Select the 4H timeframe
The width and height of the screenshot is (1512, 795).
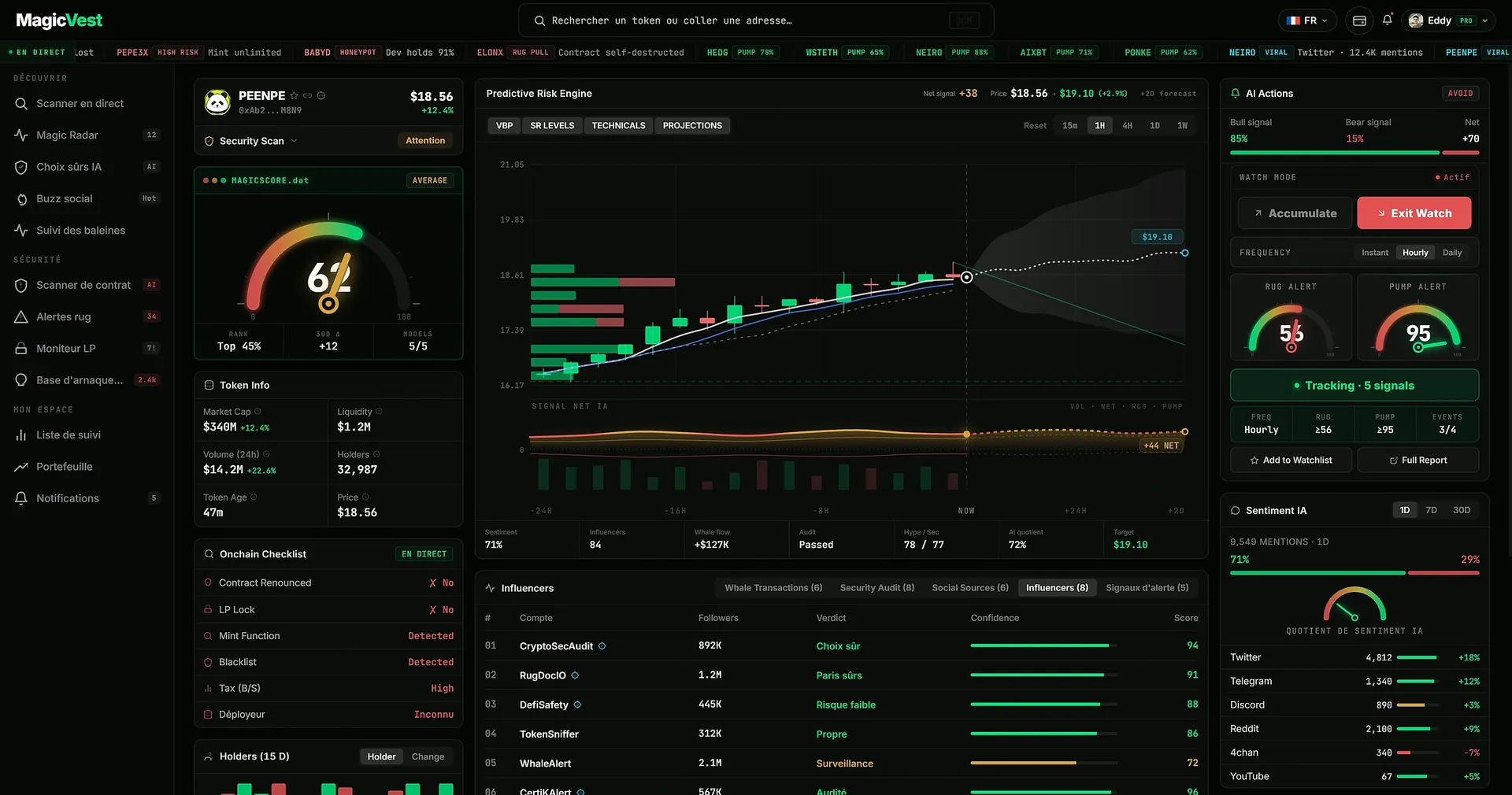(x=1127, y=126)
